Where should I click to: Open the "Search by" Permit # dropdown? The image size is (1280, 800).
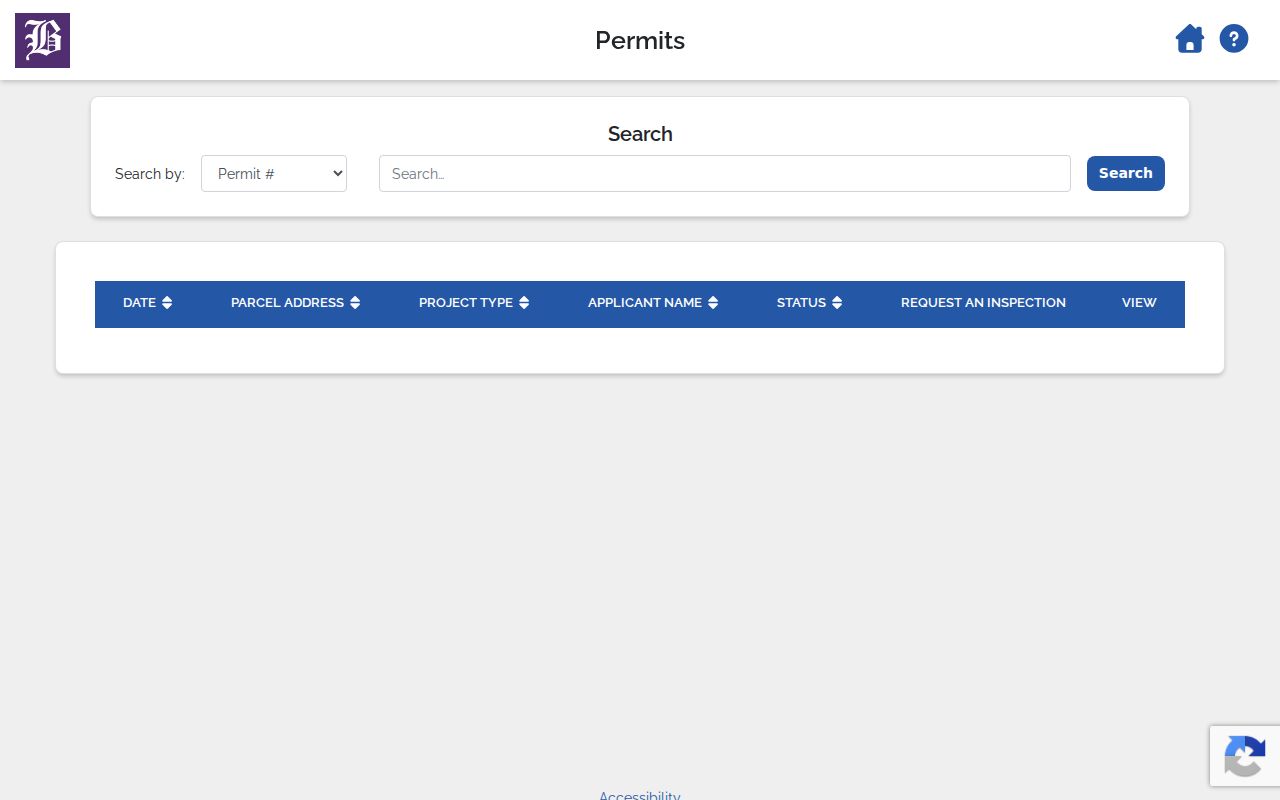pos(274,173)
